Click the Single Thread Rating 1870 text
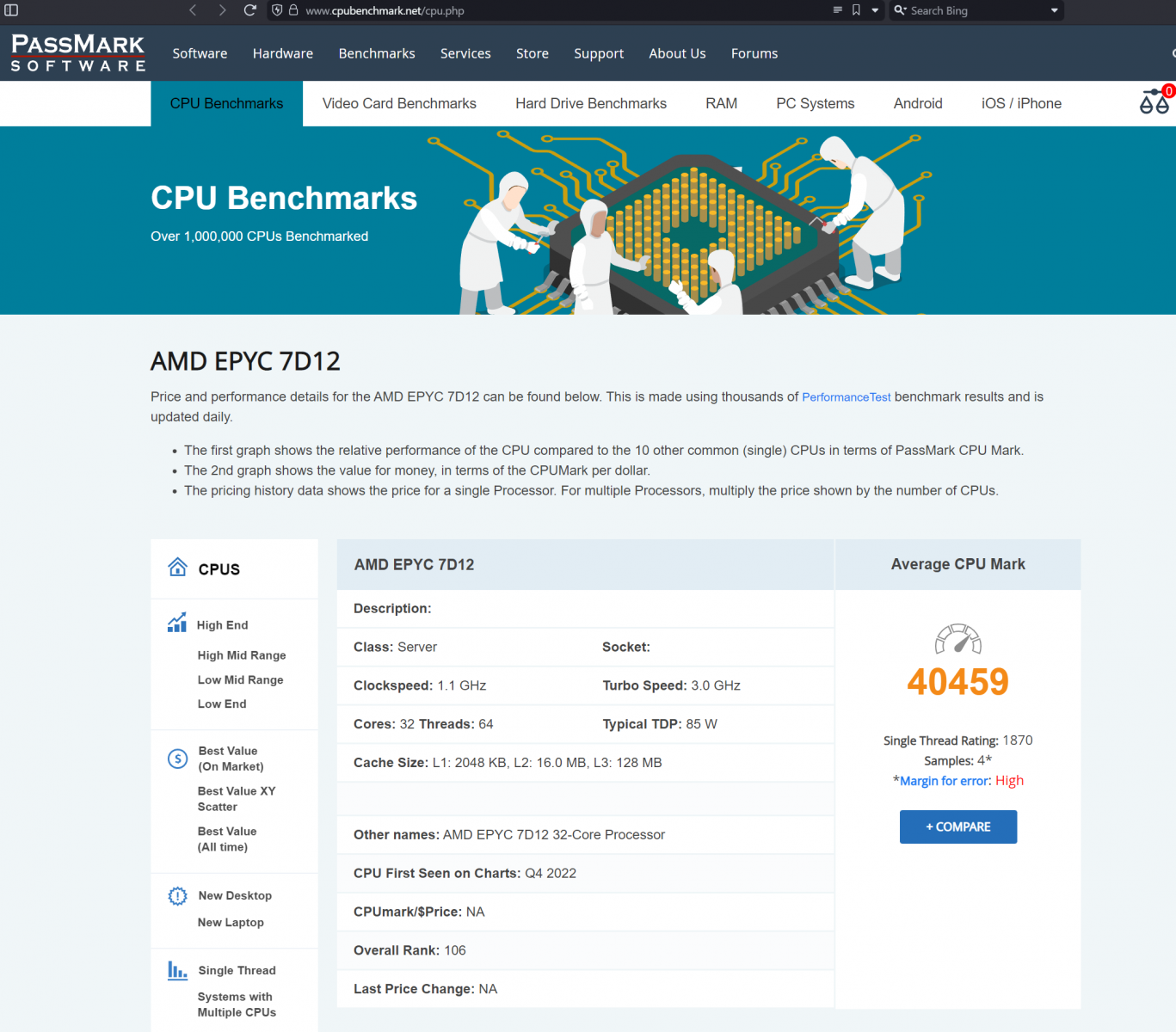This screenshot has width=1176, height=1032. 957,740
